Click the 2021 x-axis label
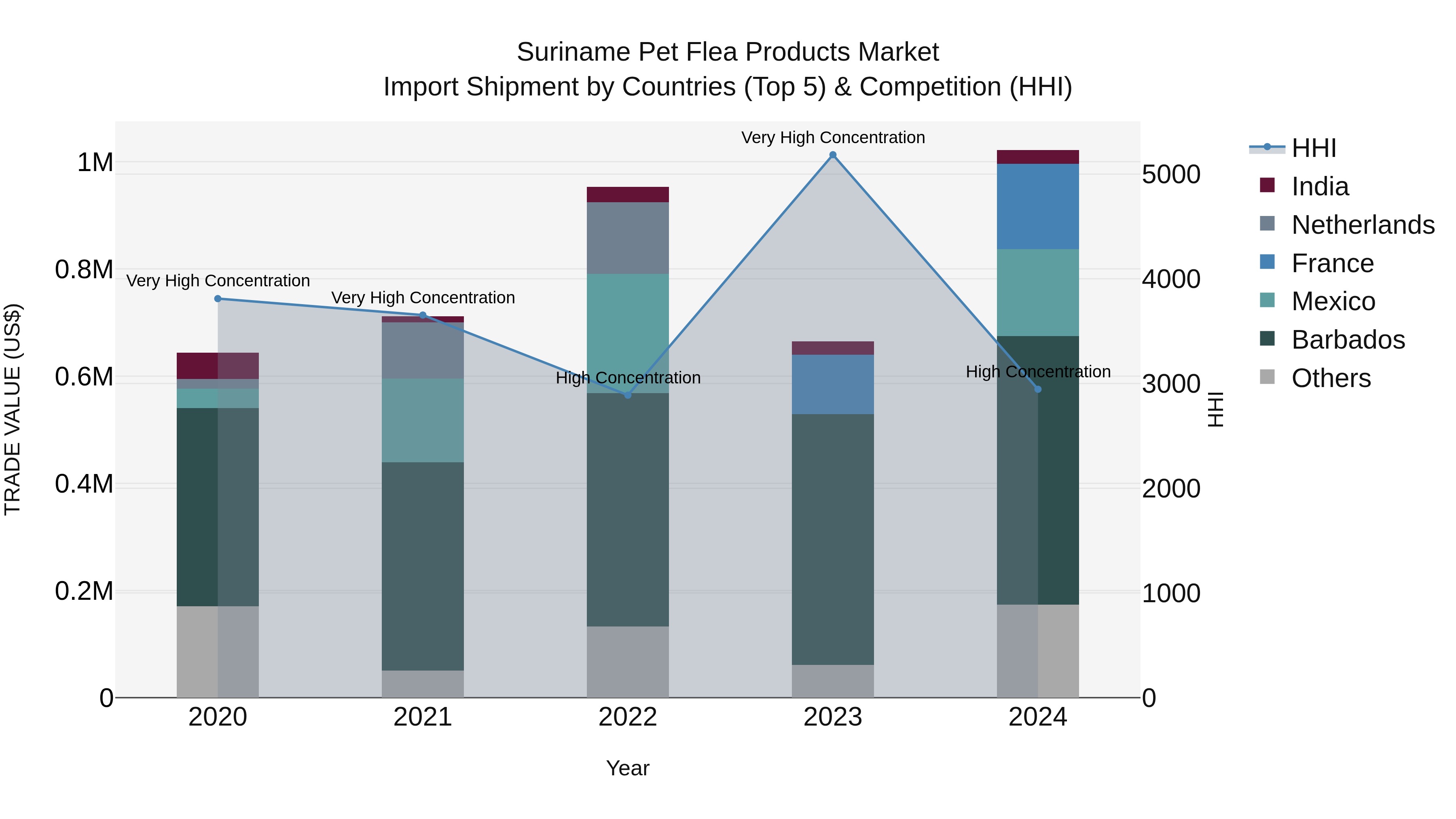 423,717
